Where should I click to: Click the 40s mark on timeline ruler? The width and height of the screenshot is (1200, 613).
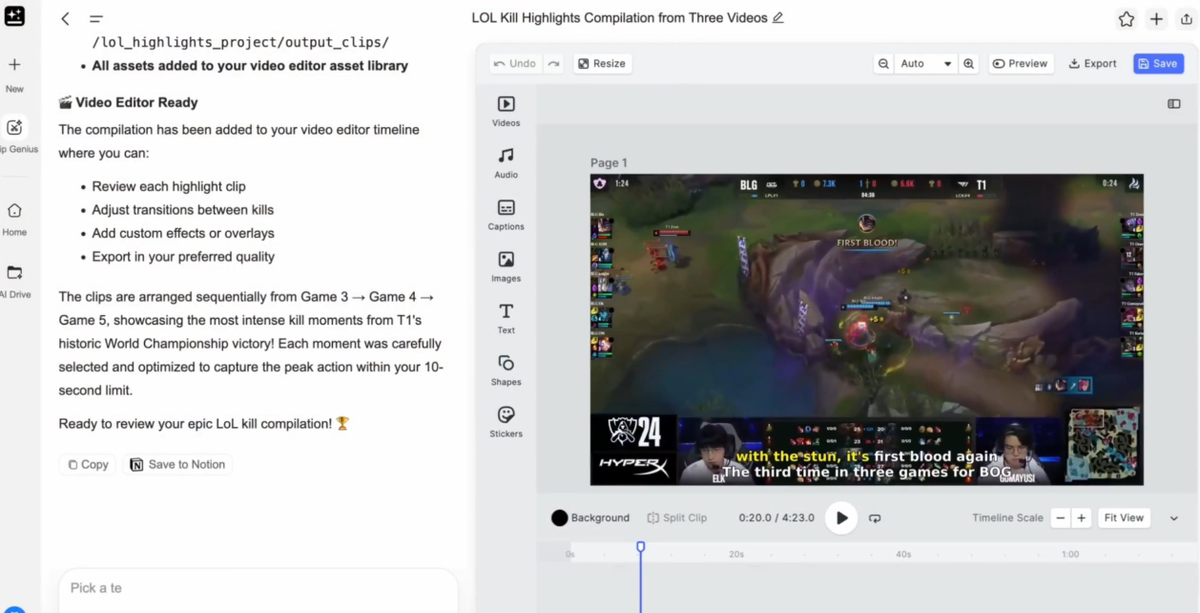point(903,554)
